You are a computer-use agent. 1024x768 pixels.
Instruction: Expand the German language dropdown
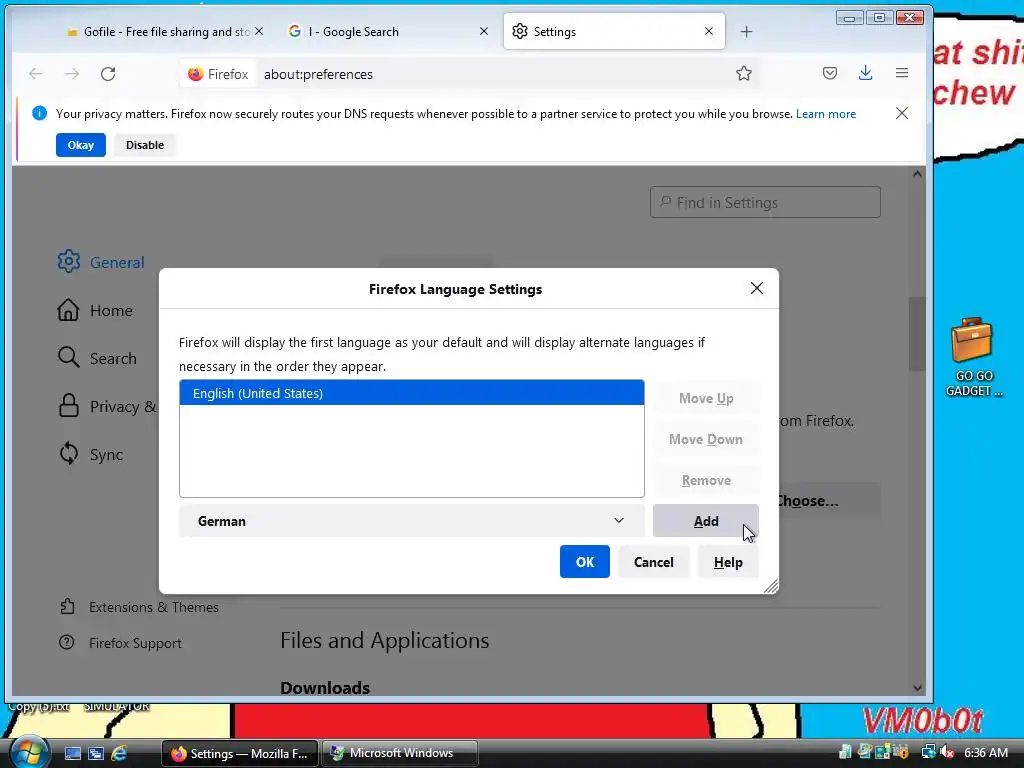(411, 520)
